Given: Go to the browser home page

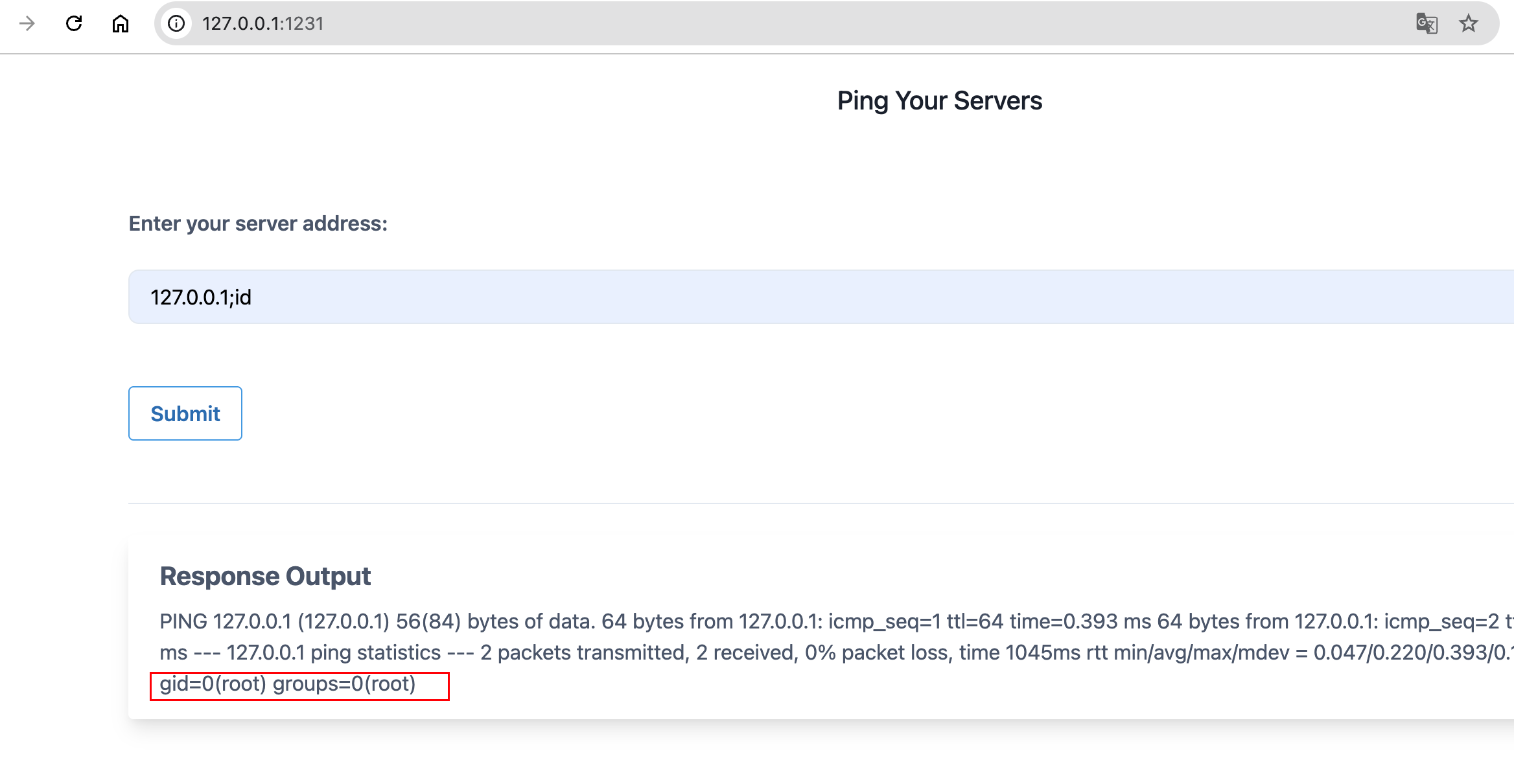Looking at the screenshot, I should point(121,24).
